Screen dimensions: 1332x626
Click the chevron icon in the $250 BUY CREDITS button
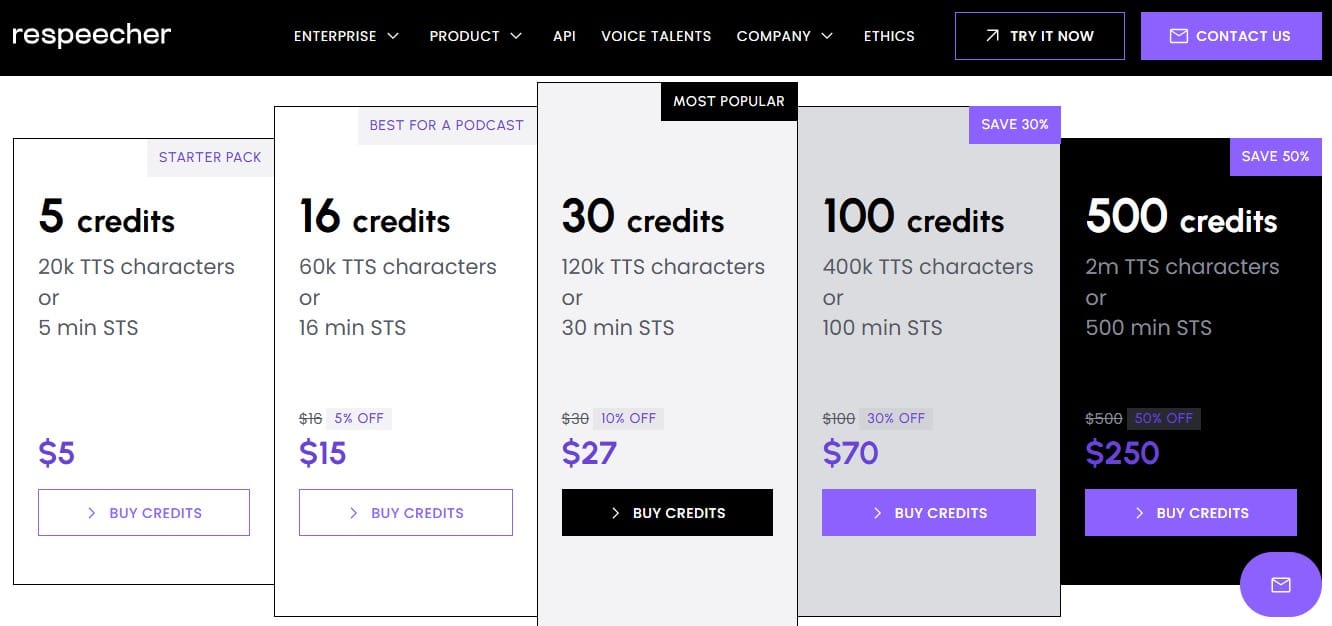1138,512
